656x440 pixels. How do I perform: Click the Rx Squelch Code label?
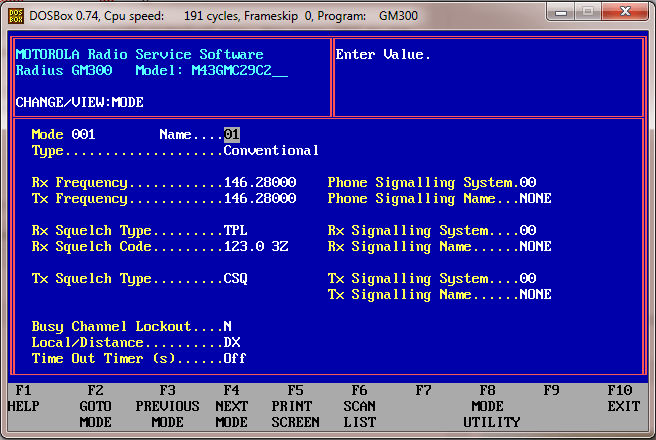pos(92,247)
